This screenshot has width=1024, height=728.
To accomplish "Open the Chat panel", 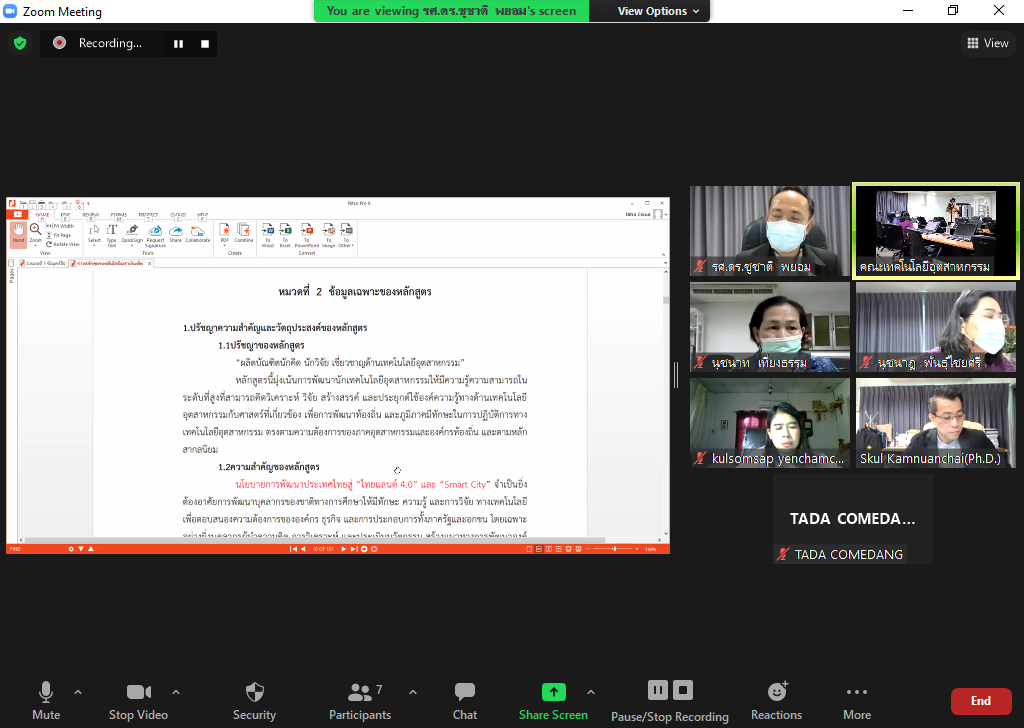I will [x=465, y=700].
